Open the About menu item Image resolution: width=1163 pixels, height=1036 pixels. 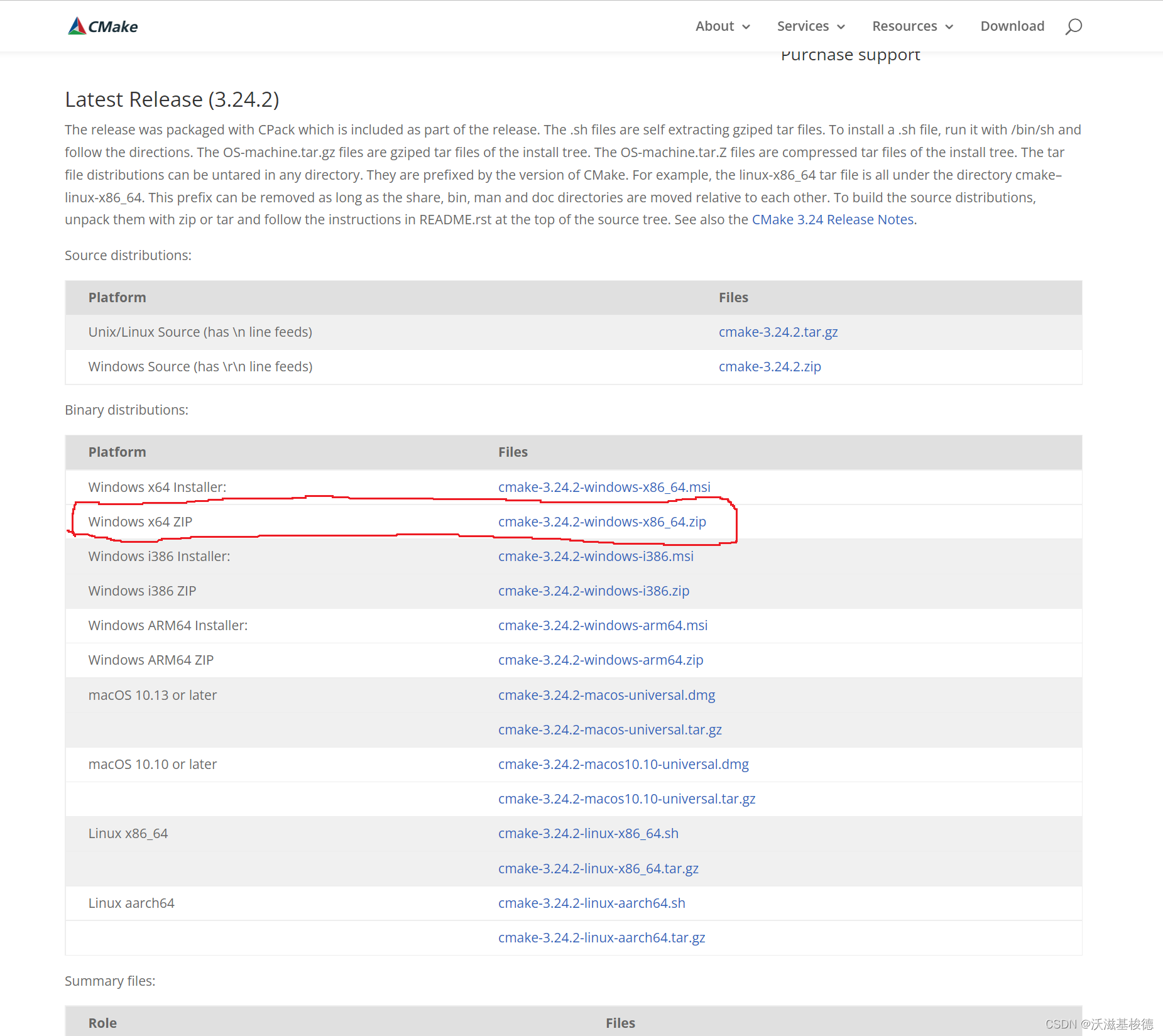[x=714, y=26]
